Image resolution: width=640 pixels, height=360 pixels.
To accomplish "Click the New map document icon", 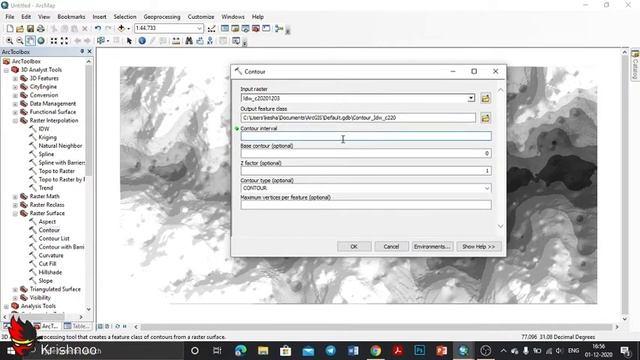I will (x=10, y=29).
